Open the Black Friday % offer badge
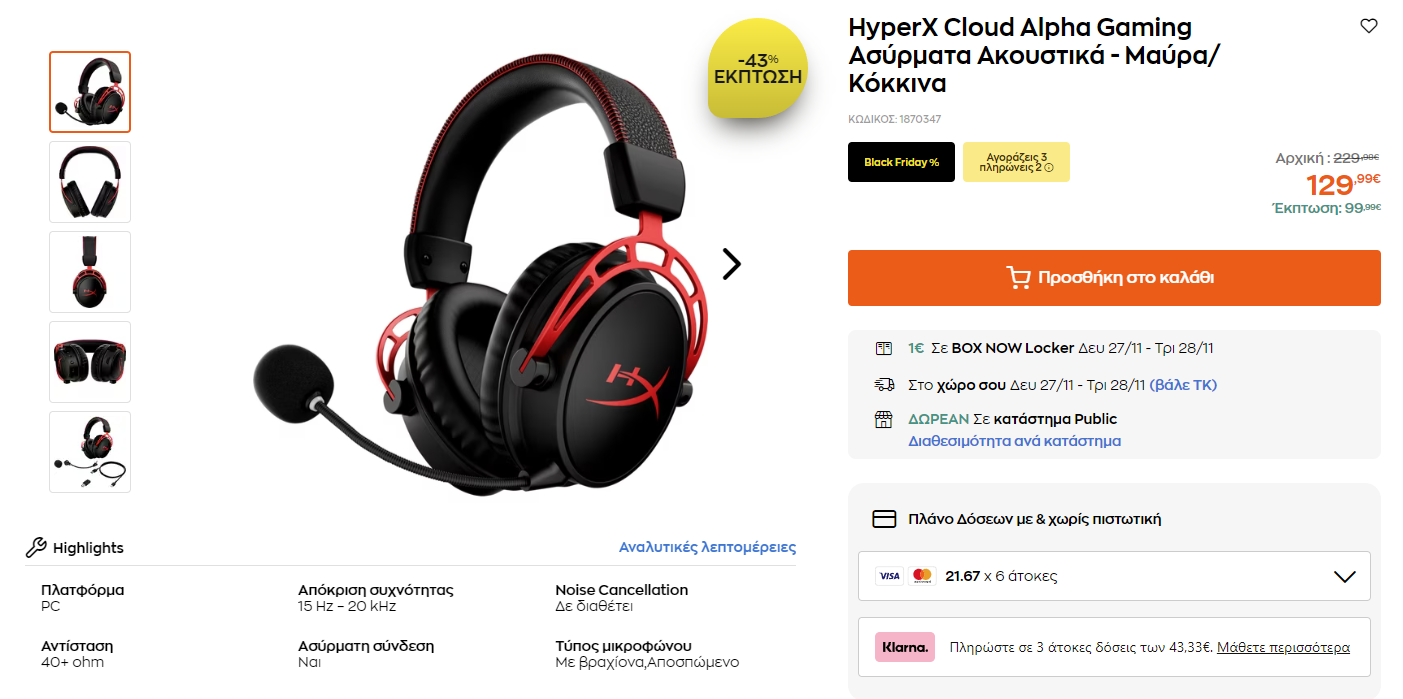 point(901,162)
